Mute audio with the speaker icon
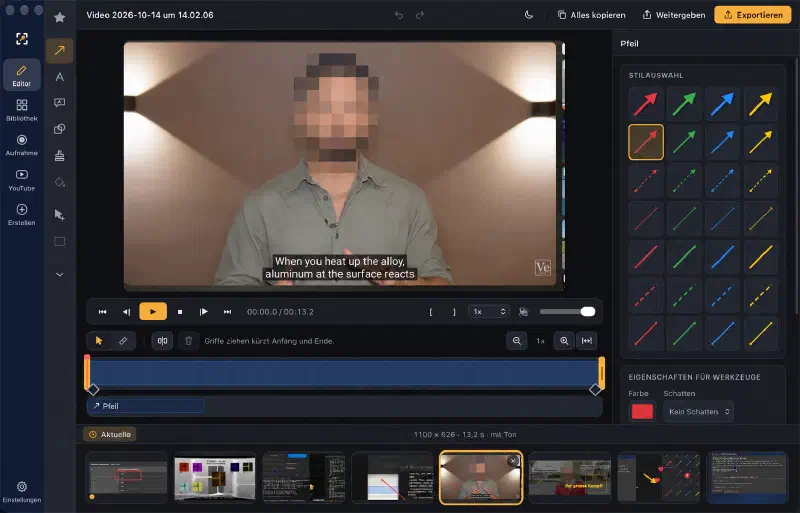 (523, 312)
